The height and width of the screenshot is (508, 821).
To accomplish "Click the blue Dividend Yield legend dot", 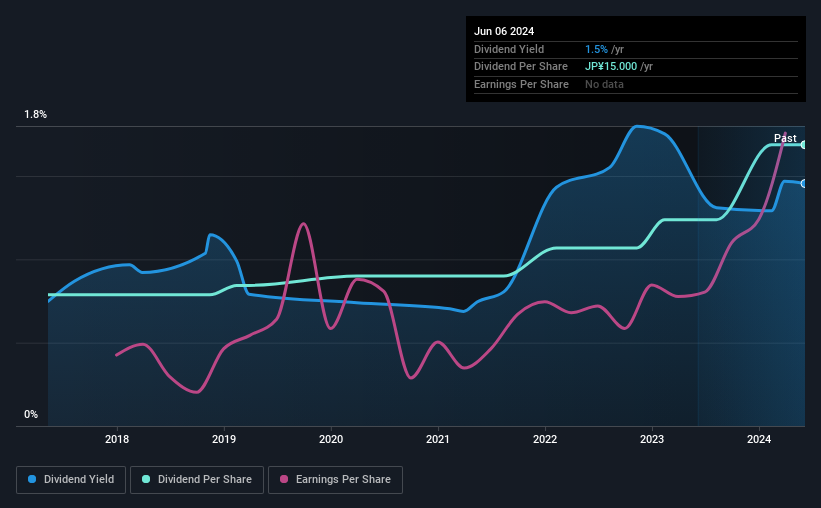I will [32, 479].
